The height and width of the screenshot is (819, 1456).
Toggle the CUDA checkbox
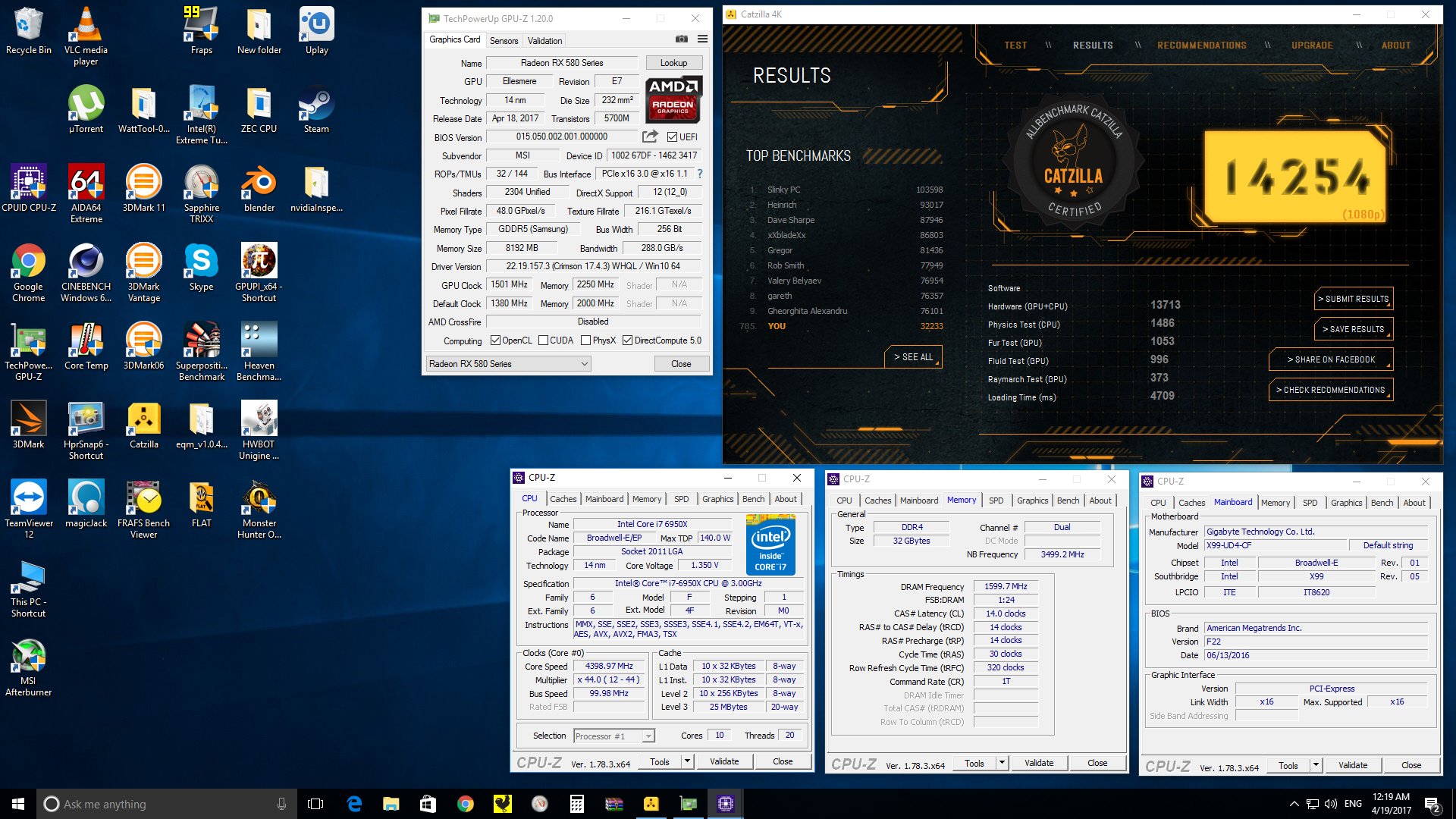[543, 340]
